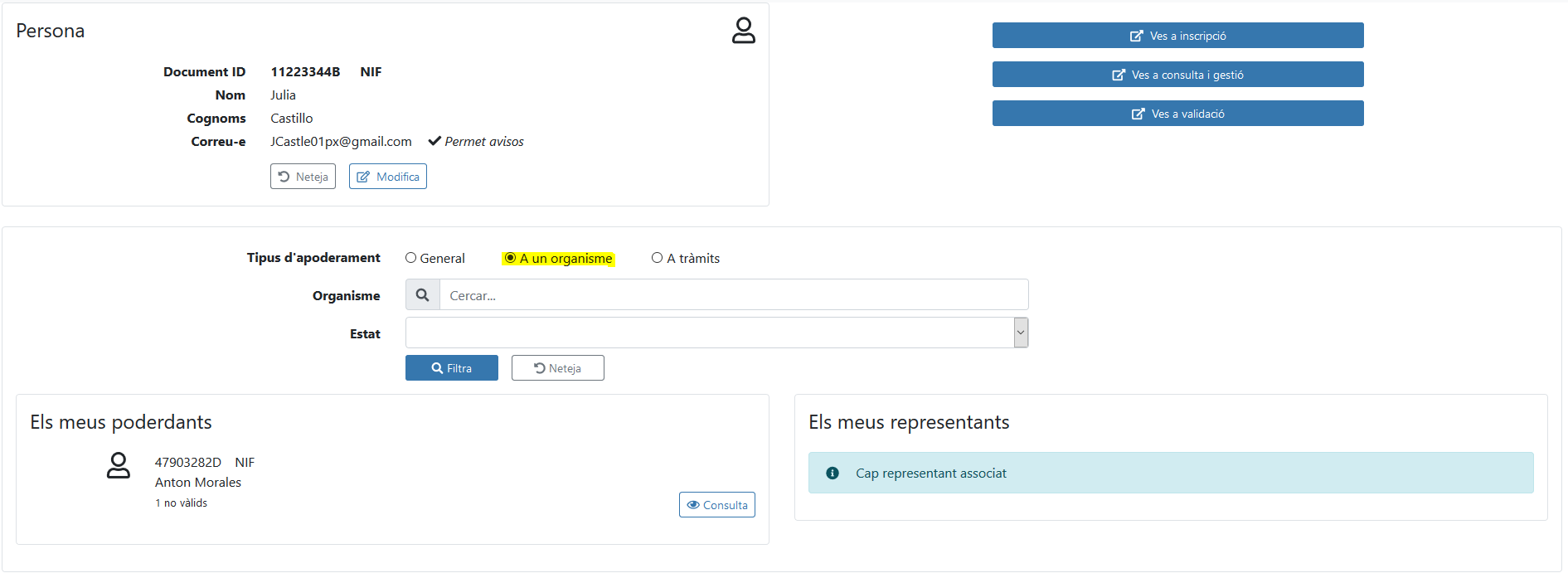Click the 'Permet avisos' checkmark icon
The height and width of the screenshot is (578, 1568).
(x=434, y=142)
